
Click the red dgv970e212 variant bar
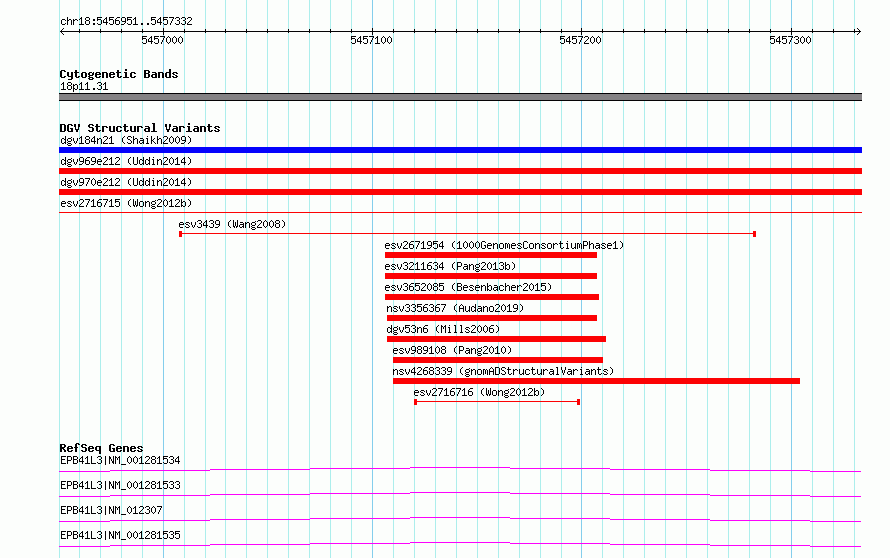[460, 192]
